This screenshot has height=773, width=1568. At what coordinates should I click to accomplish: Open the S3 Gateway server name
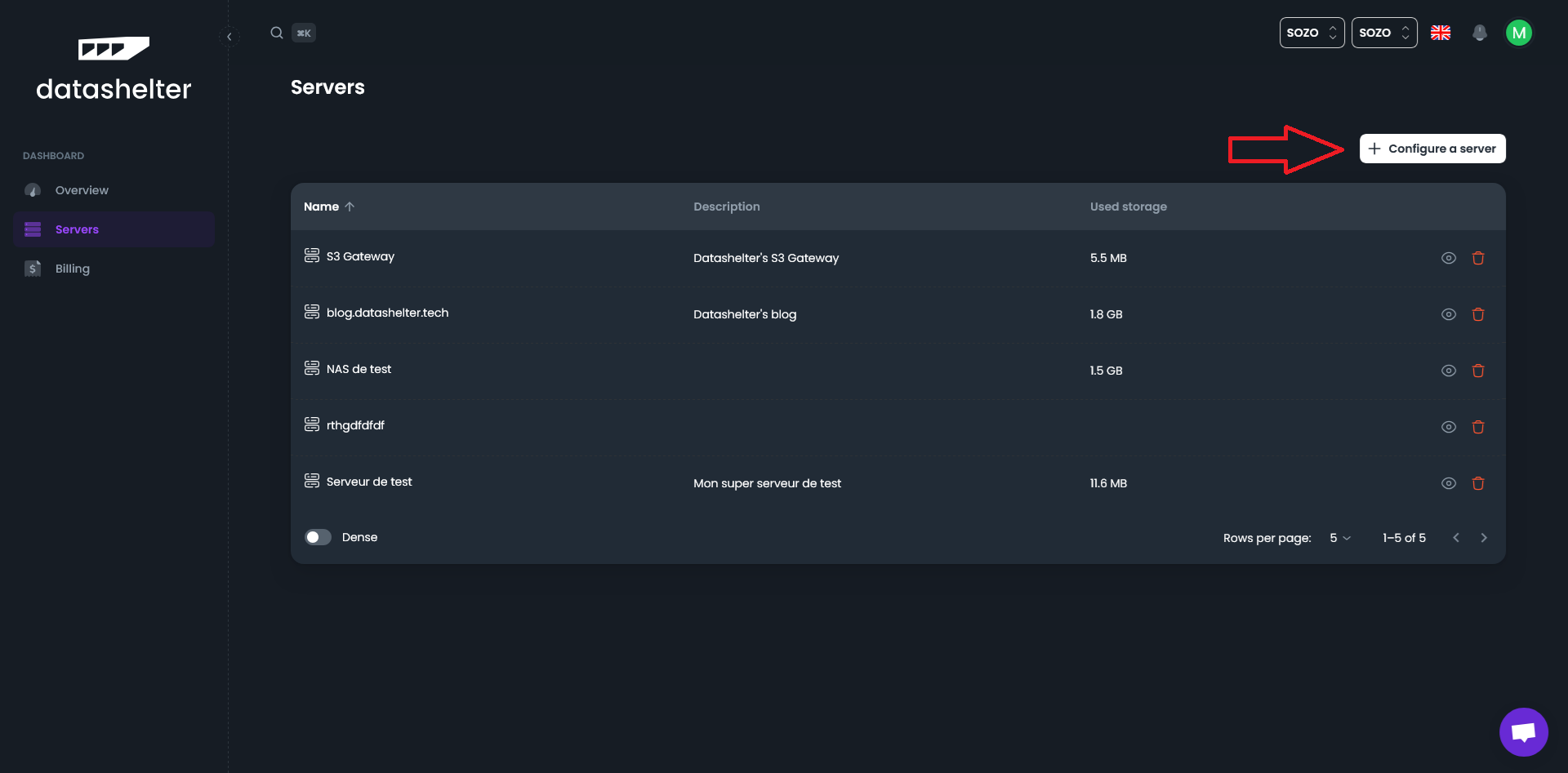[x=360, y=256]
